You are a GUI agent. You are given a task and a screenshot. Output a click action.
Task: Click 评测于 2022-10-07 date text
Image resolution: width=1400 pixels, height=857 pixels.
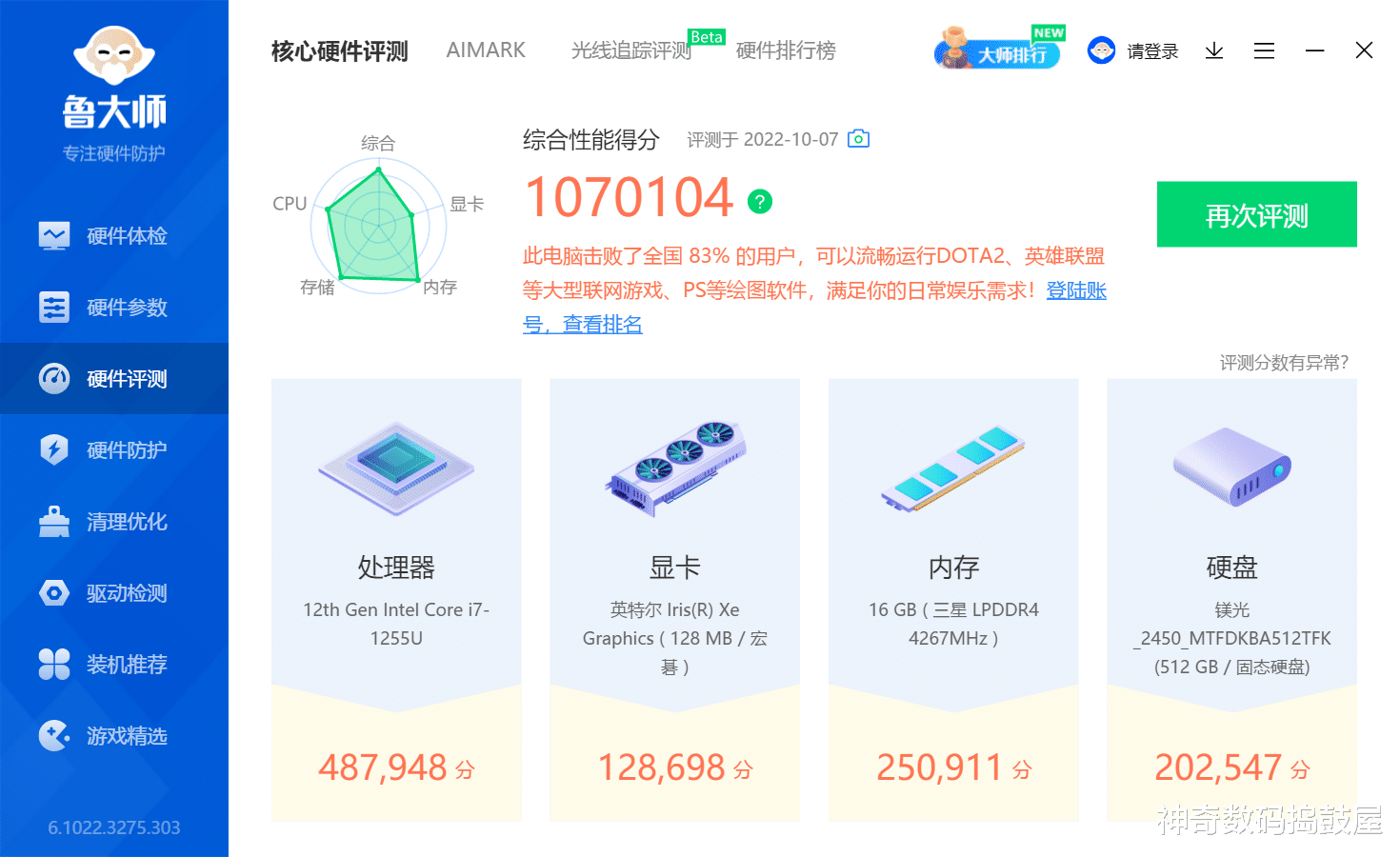[x=762, y=140]
